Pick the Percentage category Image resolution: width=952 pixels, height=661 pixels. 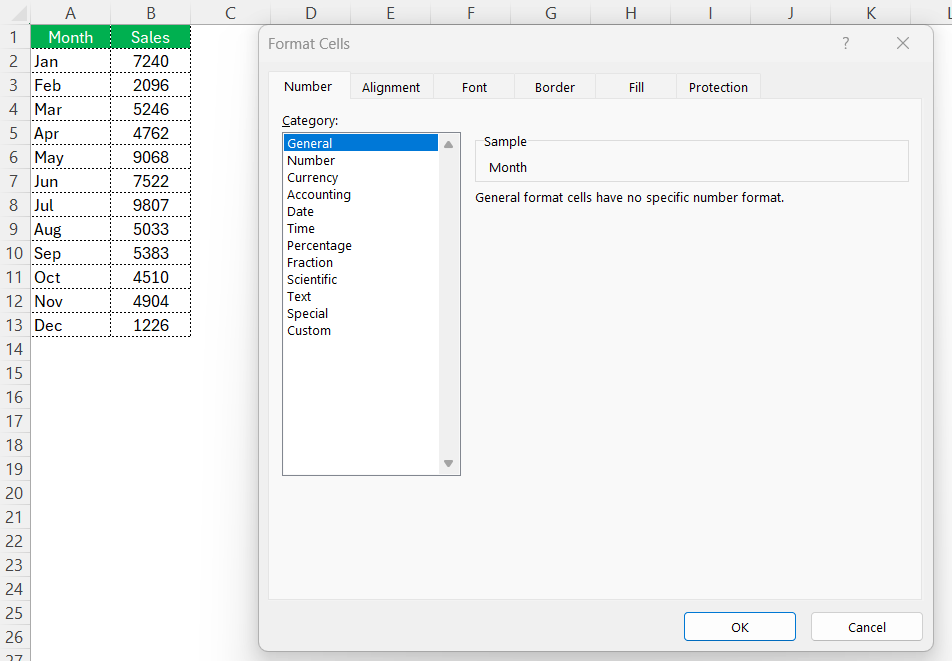[x=361, y=245]
